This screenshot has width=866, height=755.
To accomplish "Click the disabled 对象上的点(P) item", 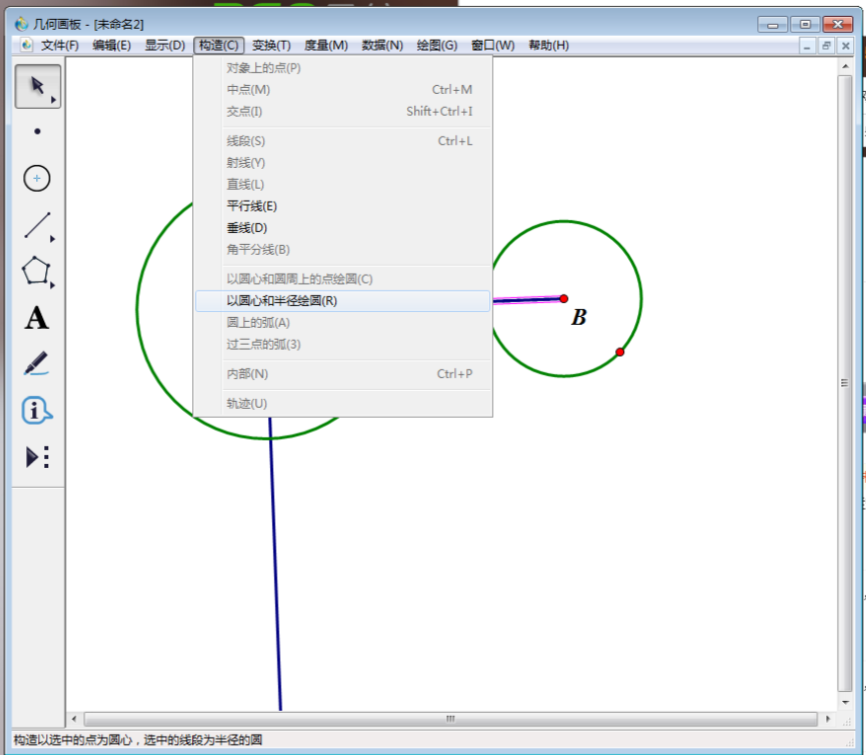I will point(342,68).
